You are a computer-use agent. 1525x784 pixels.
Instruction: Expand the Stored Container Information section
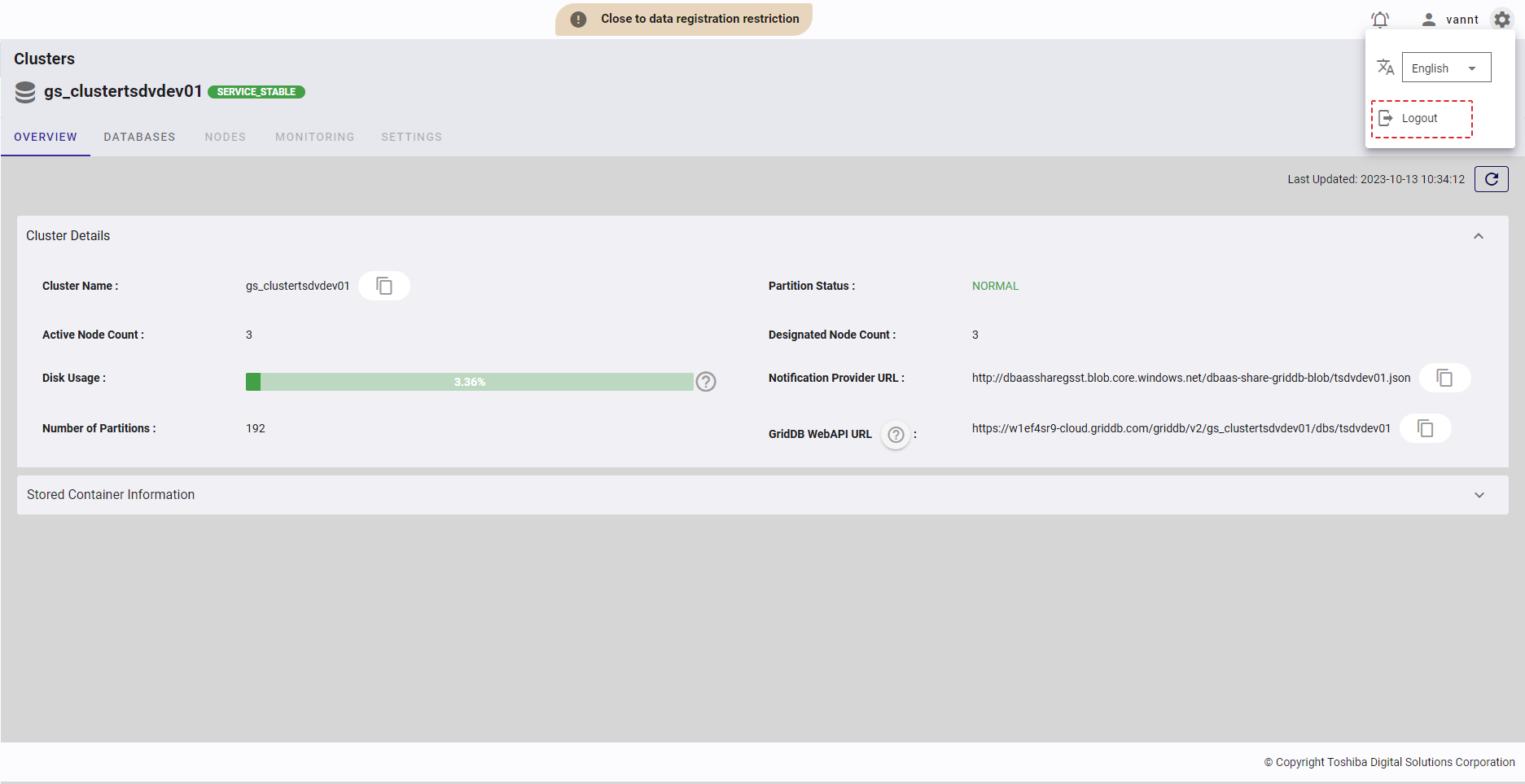pyautogui.click(x=1479, y=495)
